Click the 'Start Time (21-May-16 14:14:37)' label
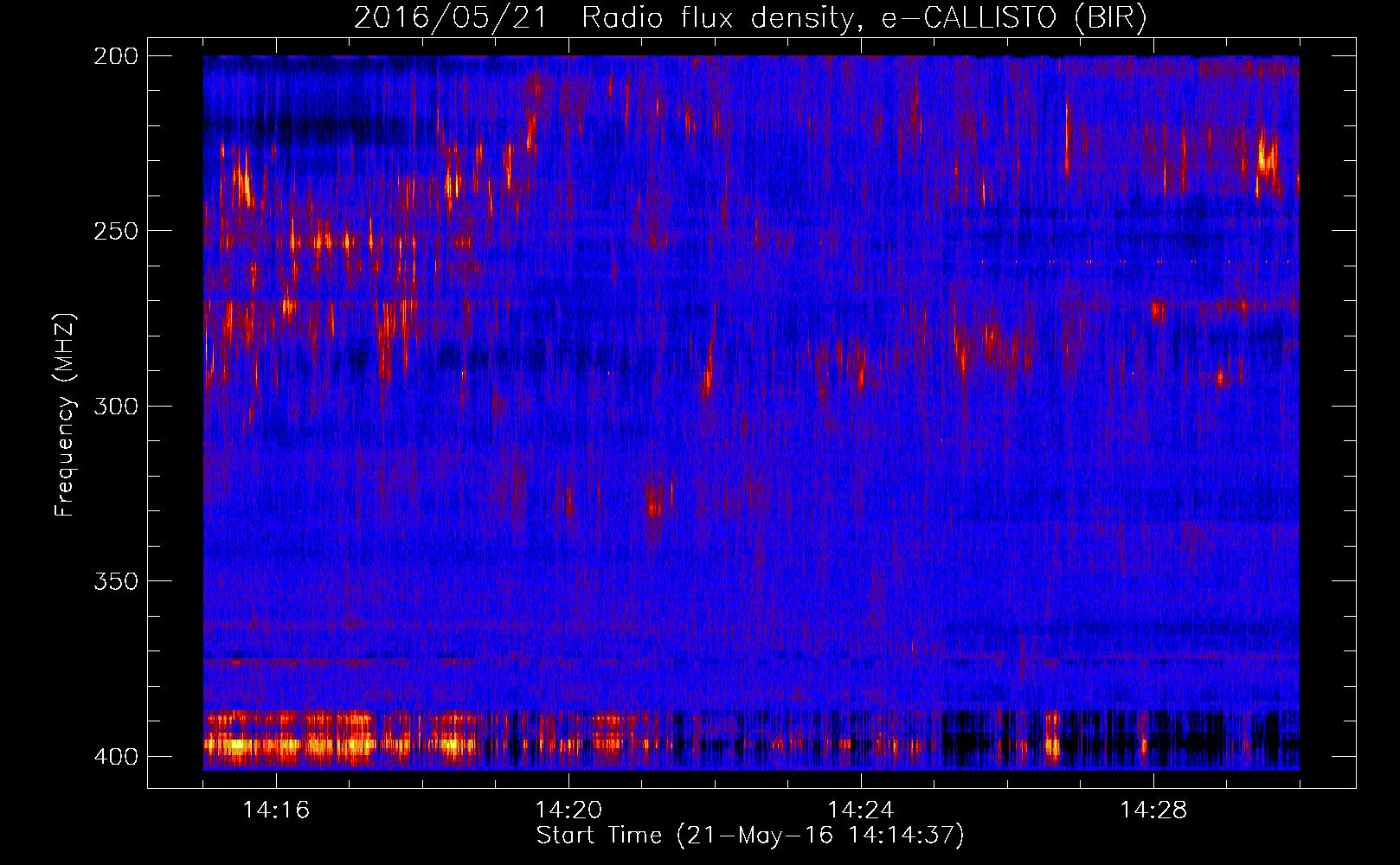The height and width of the screenshot is (865, 1400). click(x=749, y=836)
